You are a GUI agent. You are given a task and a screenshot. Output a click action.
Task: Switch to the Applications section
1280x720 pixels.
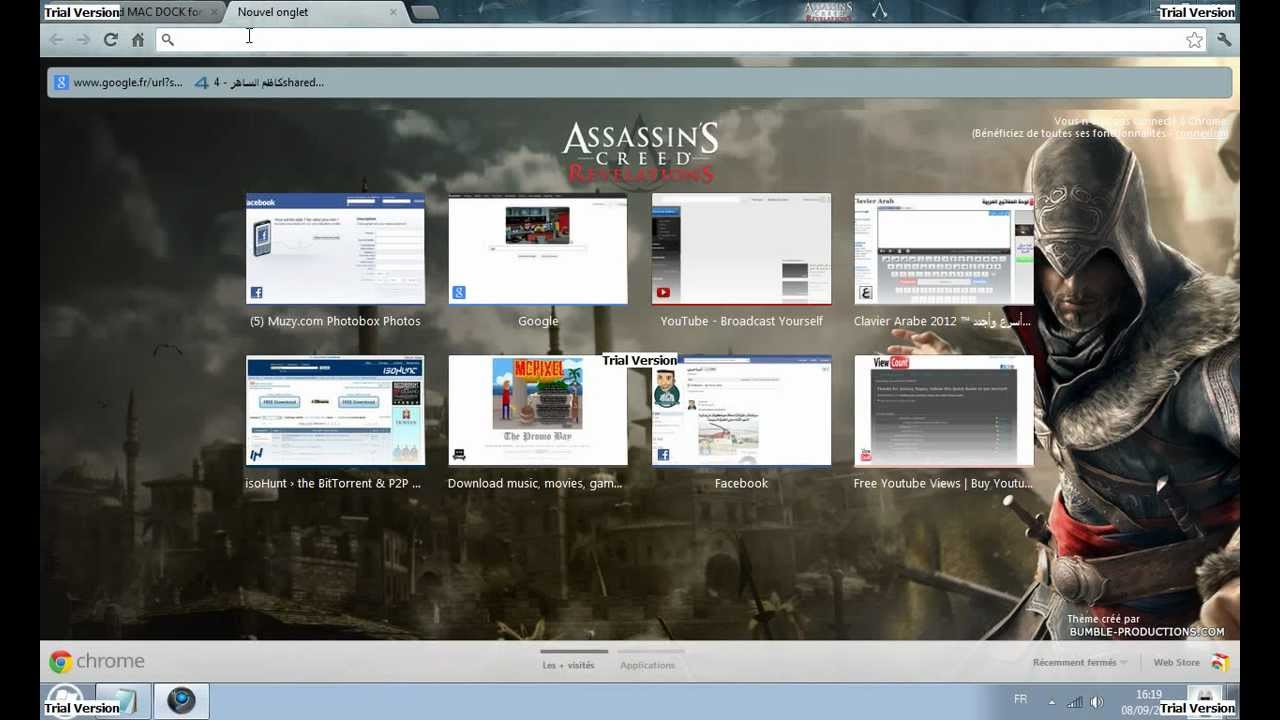click(647, 665)
